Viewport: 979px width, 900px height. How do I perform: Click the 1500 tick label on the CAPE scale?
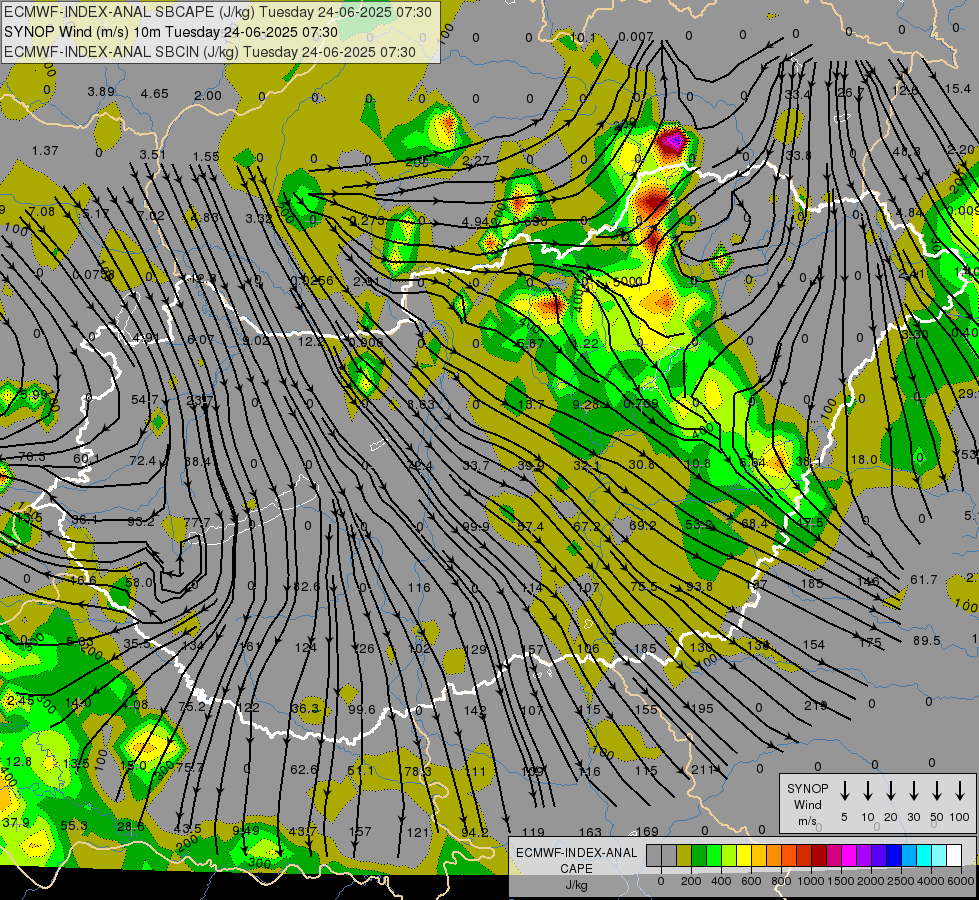[841, 881]
